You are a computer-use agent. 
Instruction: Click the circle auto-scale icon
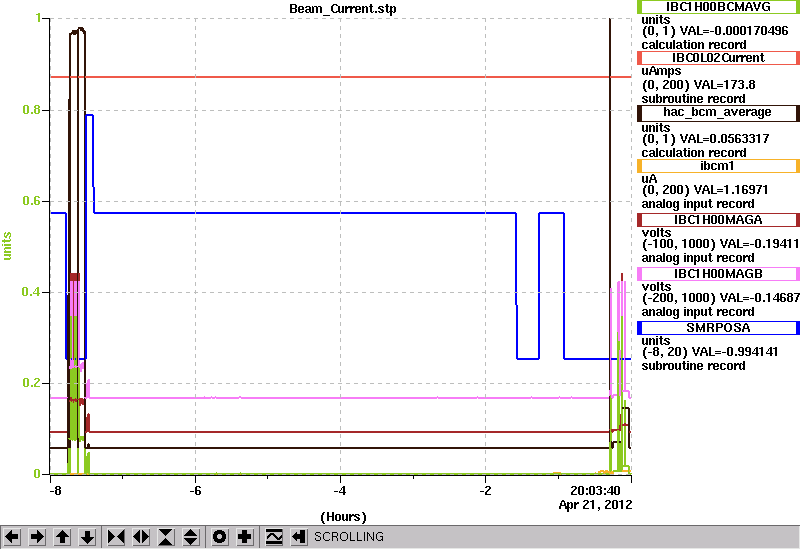(x=220, y=537)
